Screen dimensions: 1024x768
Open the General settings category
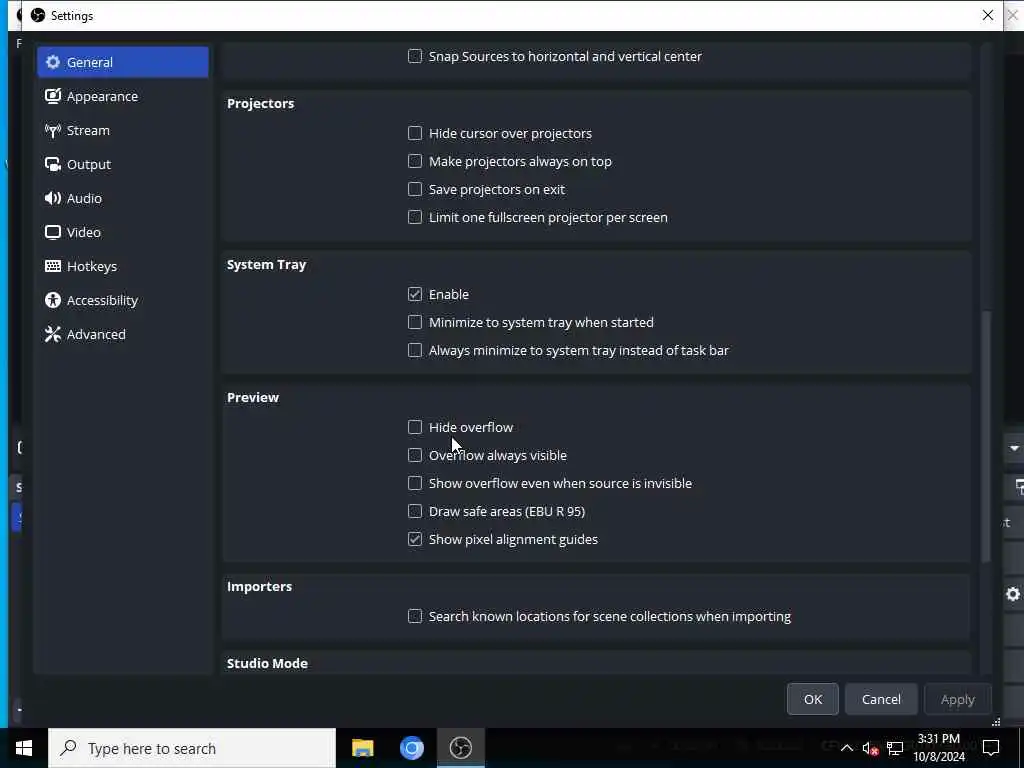[123, 62]
